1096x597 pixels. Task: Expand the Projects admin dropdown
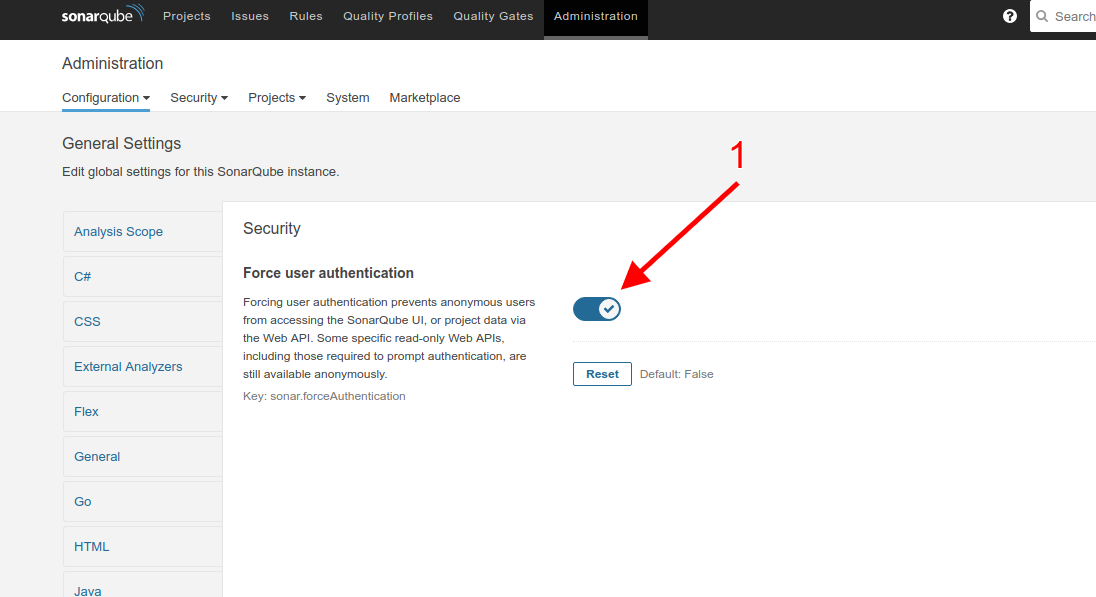tap(277, 98)
